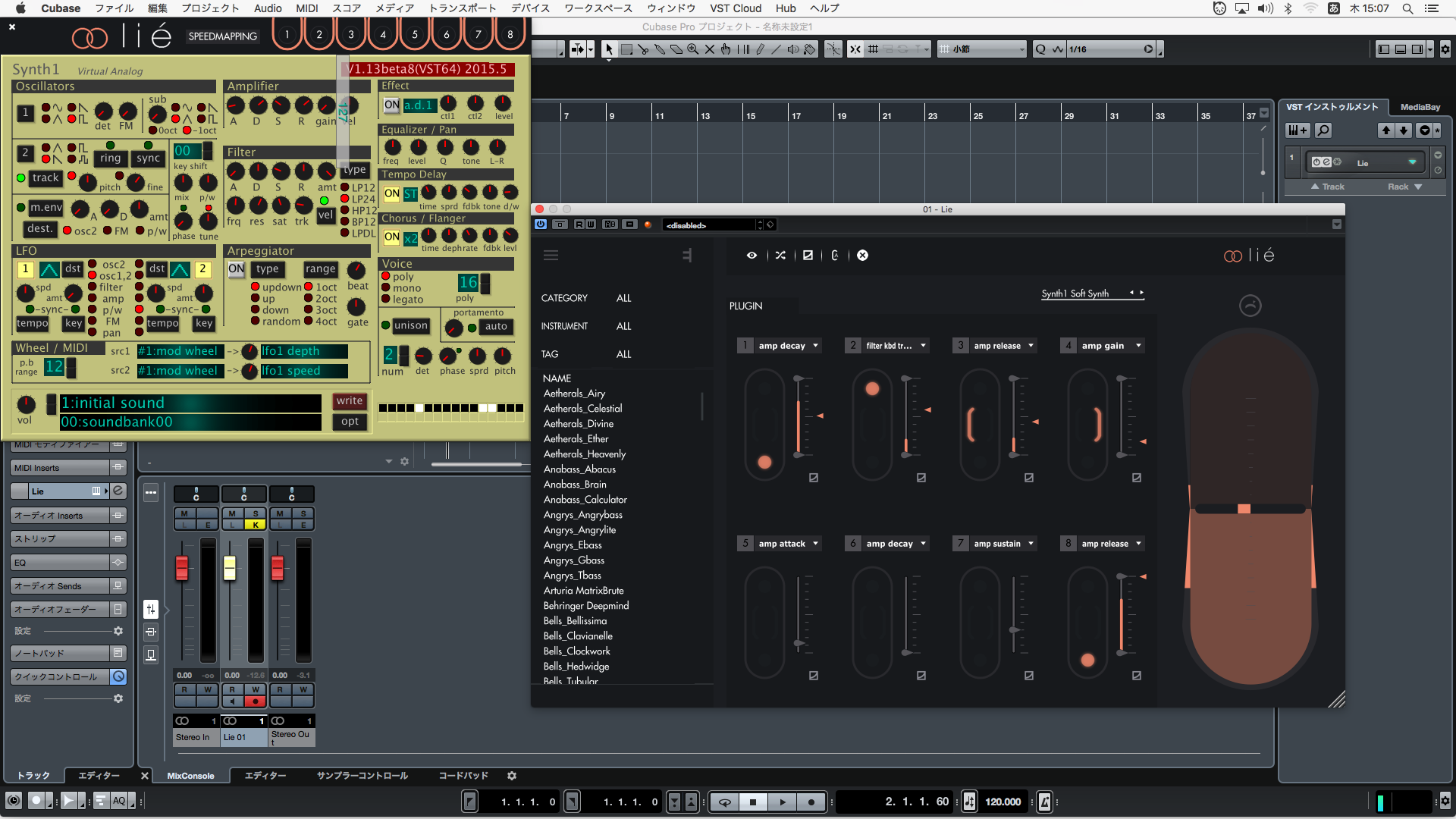Click the large orange touch strip handle
The height and width of the screenshot is (819, 1456).
coord(1244,509)
